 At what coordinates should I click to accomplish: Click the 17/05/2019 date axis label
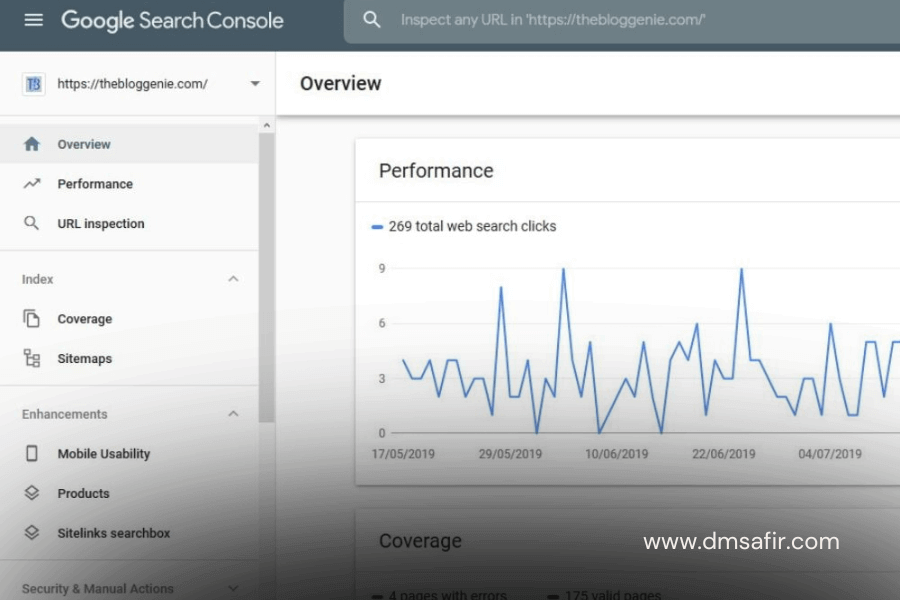(403, 454)
